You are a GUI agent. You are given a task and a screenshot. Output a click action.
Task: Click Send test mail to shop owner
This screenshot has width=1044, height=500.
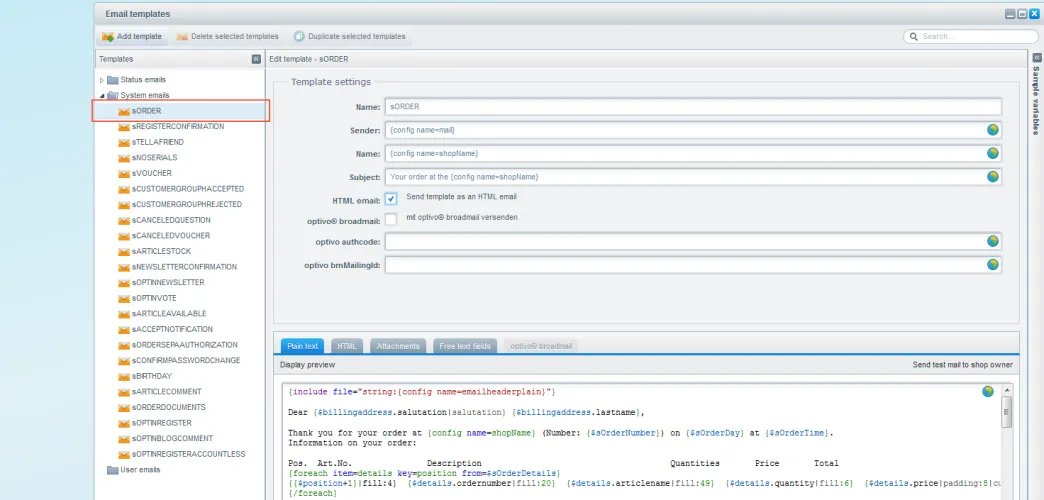[962, 365]
